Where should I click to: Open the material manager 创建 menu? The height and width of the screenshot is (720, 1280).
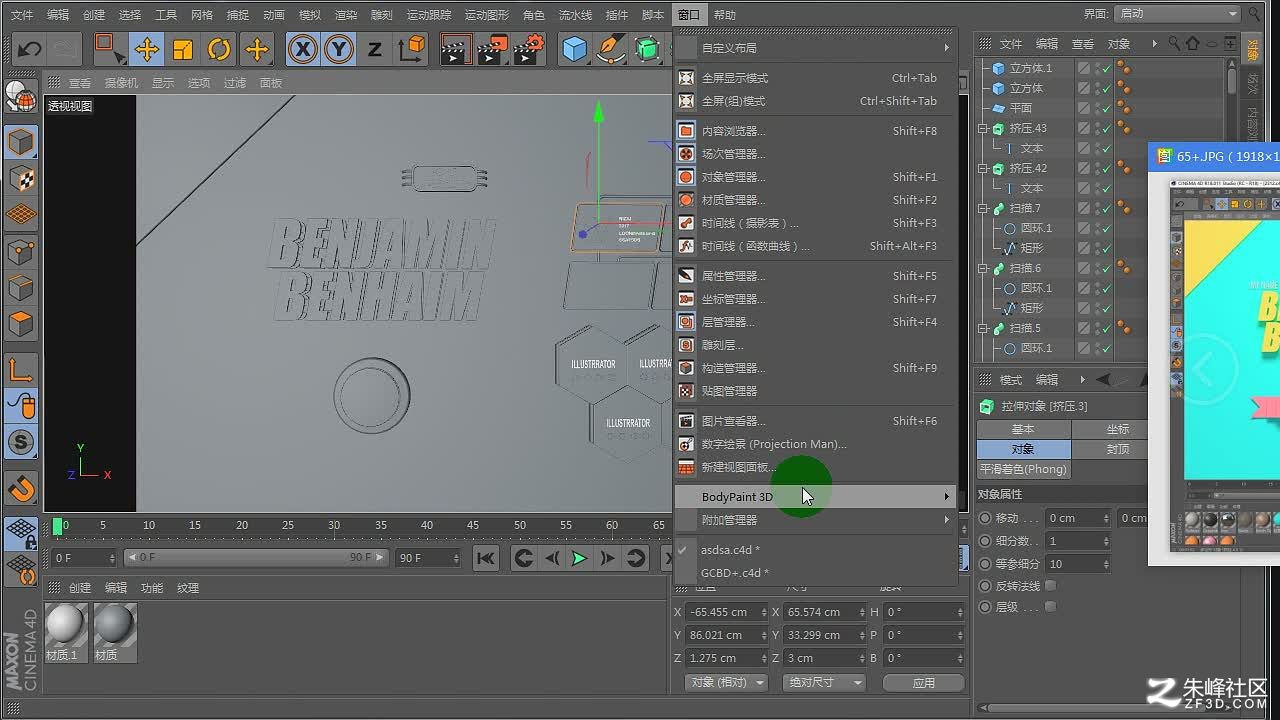80,588
